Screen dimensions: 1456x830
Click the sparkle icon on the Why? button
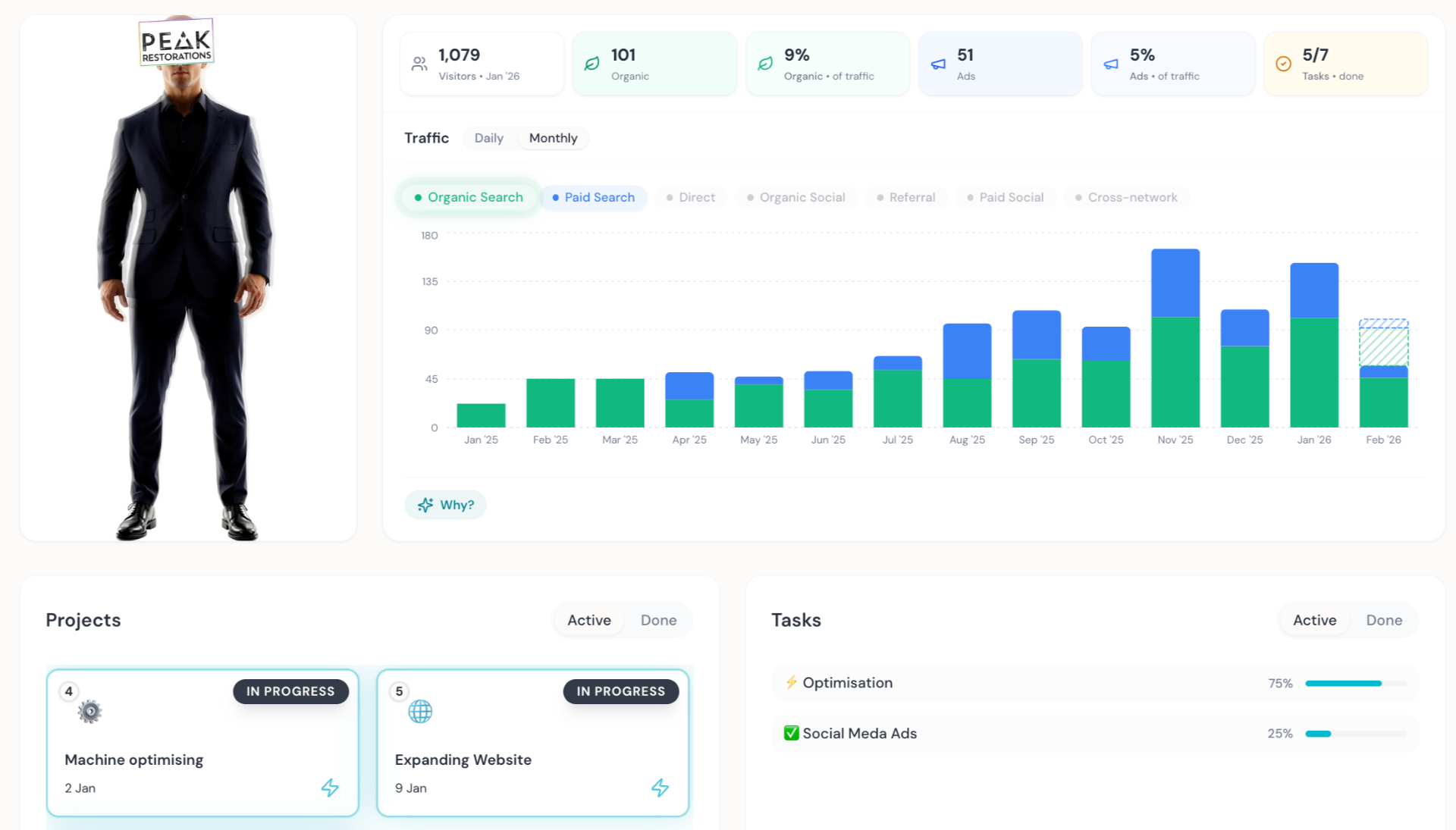point(425,505)
